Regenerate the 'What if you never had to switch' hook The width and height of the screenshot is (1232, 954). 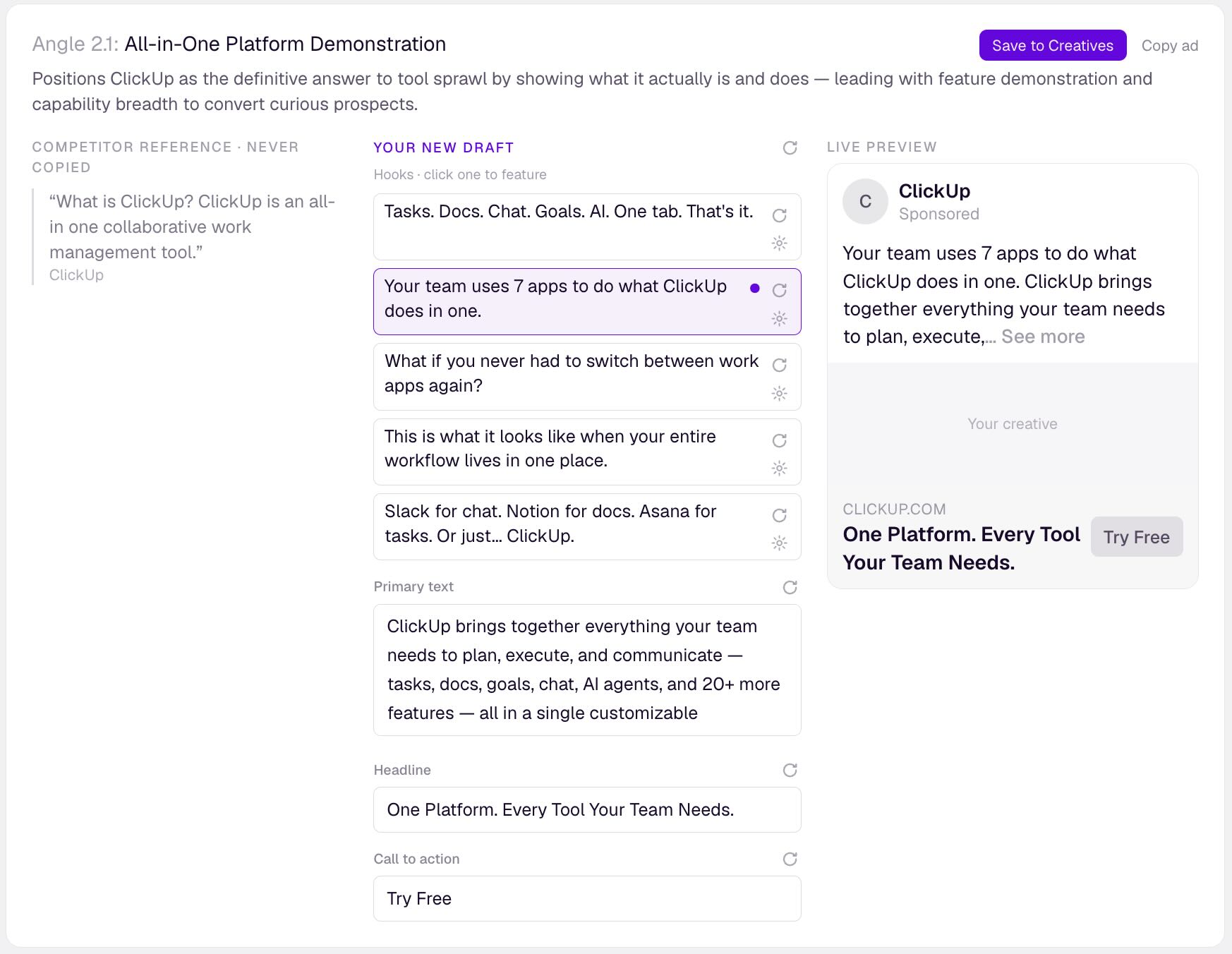pyautogui.click(x=780, y=365)
